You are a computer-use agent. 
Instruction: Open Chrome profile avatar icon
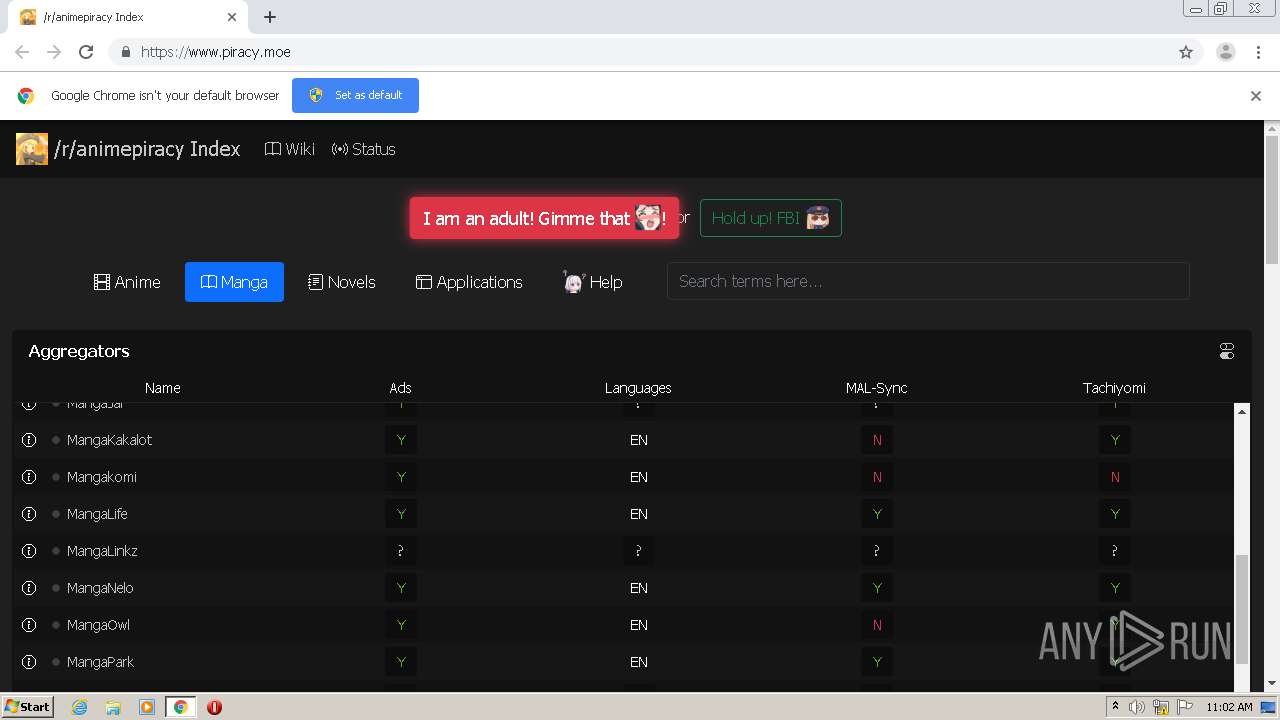pyautogui.click(x=1226, y=52)
